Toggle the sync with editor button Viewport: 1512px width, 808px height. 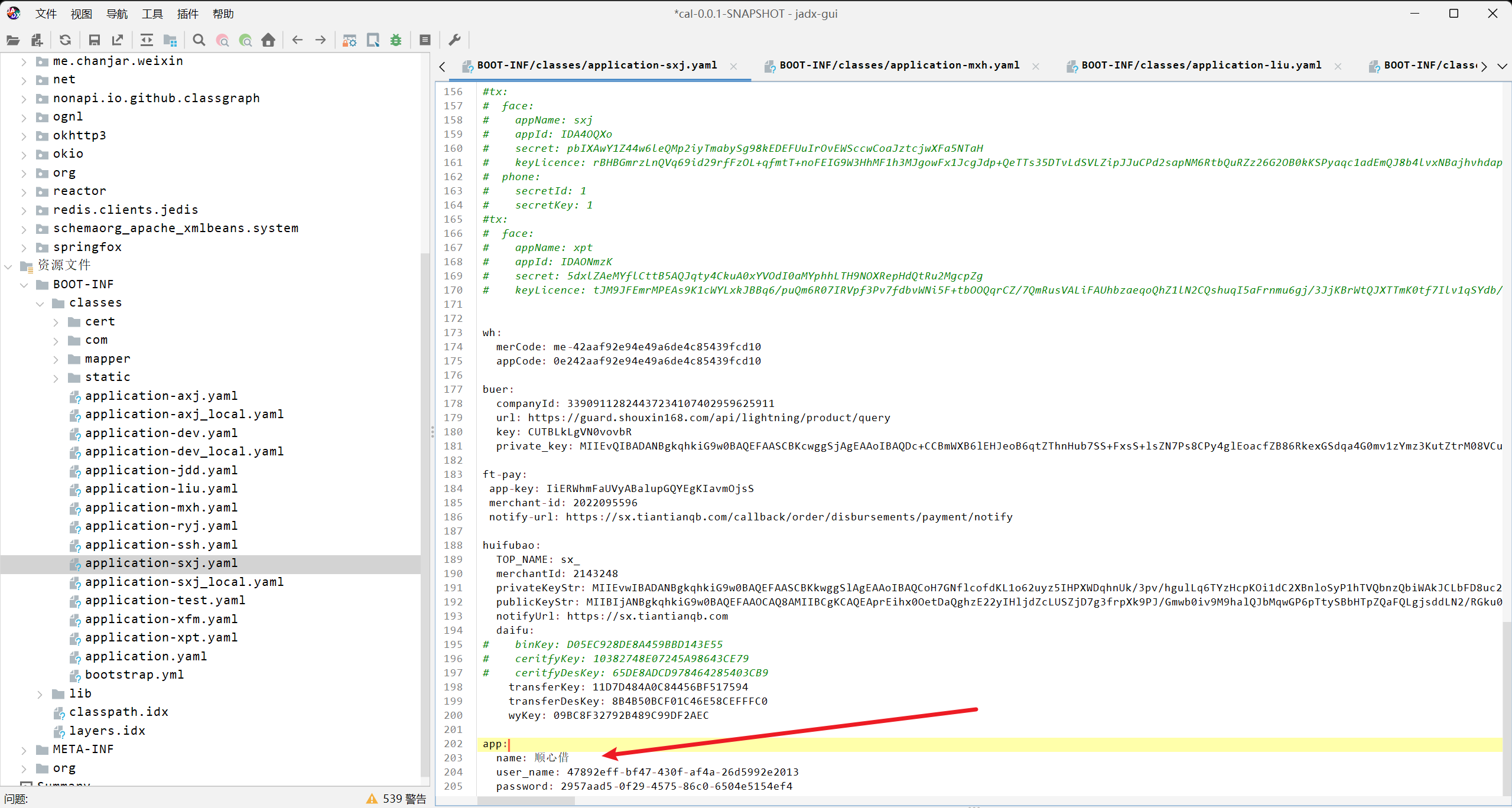147,40
